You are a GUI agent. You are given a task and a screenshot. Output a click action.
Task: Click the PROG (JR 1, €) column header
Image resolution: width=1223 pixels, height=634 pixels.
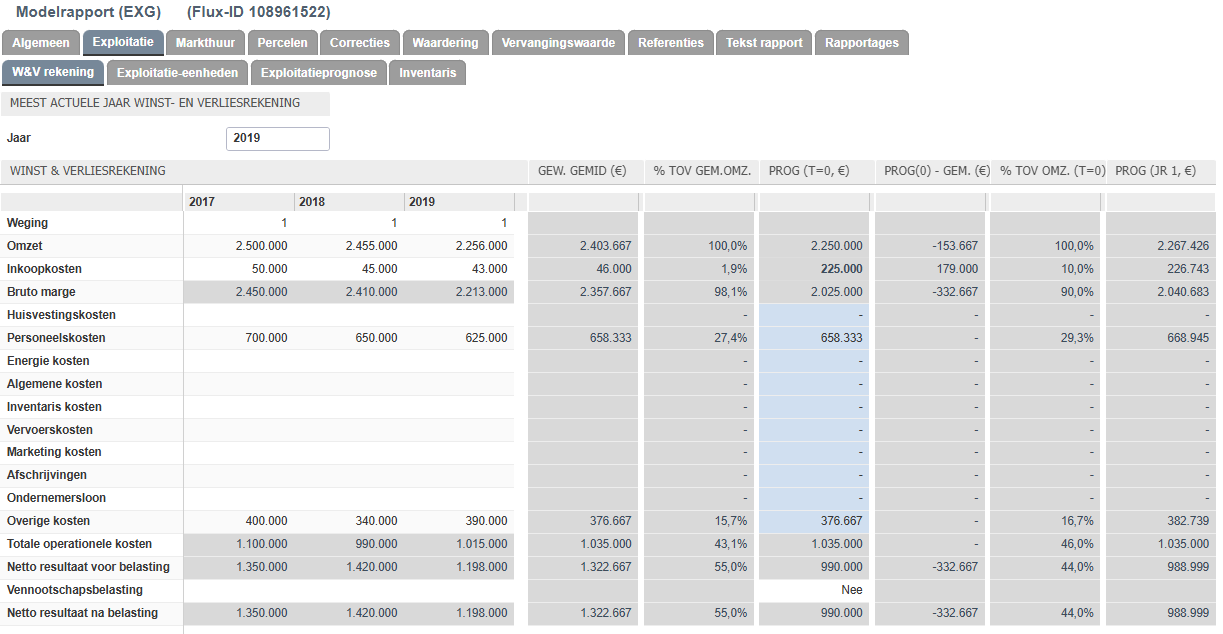(x=1155, y=171)
